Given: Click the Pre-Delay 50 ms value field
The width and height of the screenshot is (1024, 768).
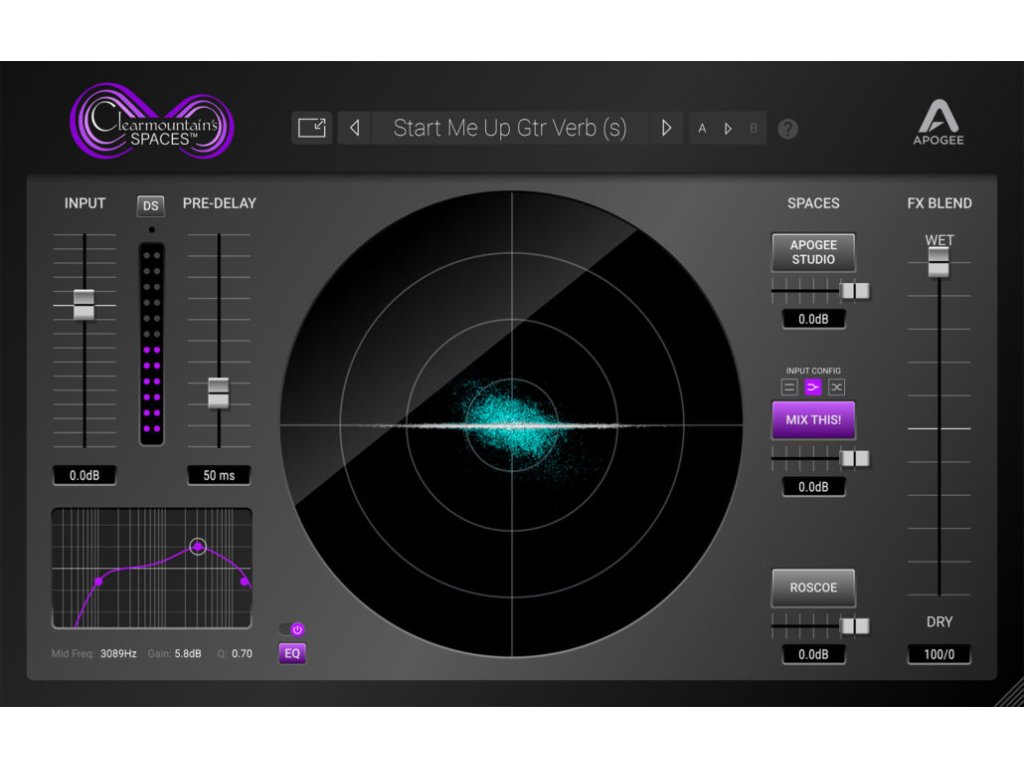Looking at the screenshot, I should [x=219, y=475].
